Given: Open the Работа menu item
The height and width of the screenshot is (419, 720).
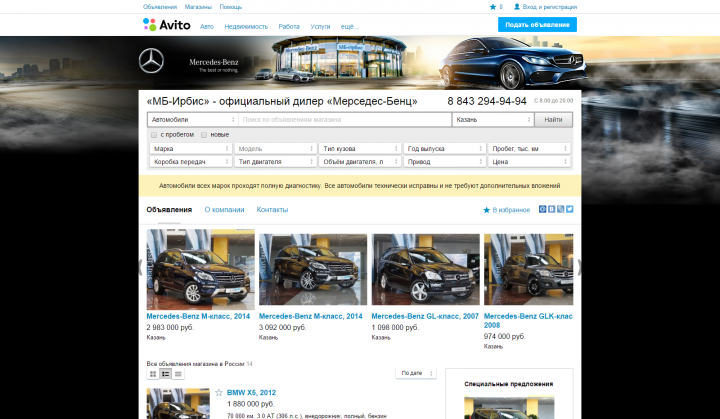Looking at the screenshot, I should [x=289, y=27].
